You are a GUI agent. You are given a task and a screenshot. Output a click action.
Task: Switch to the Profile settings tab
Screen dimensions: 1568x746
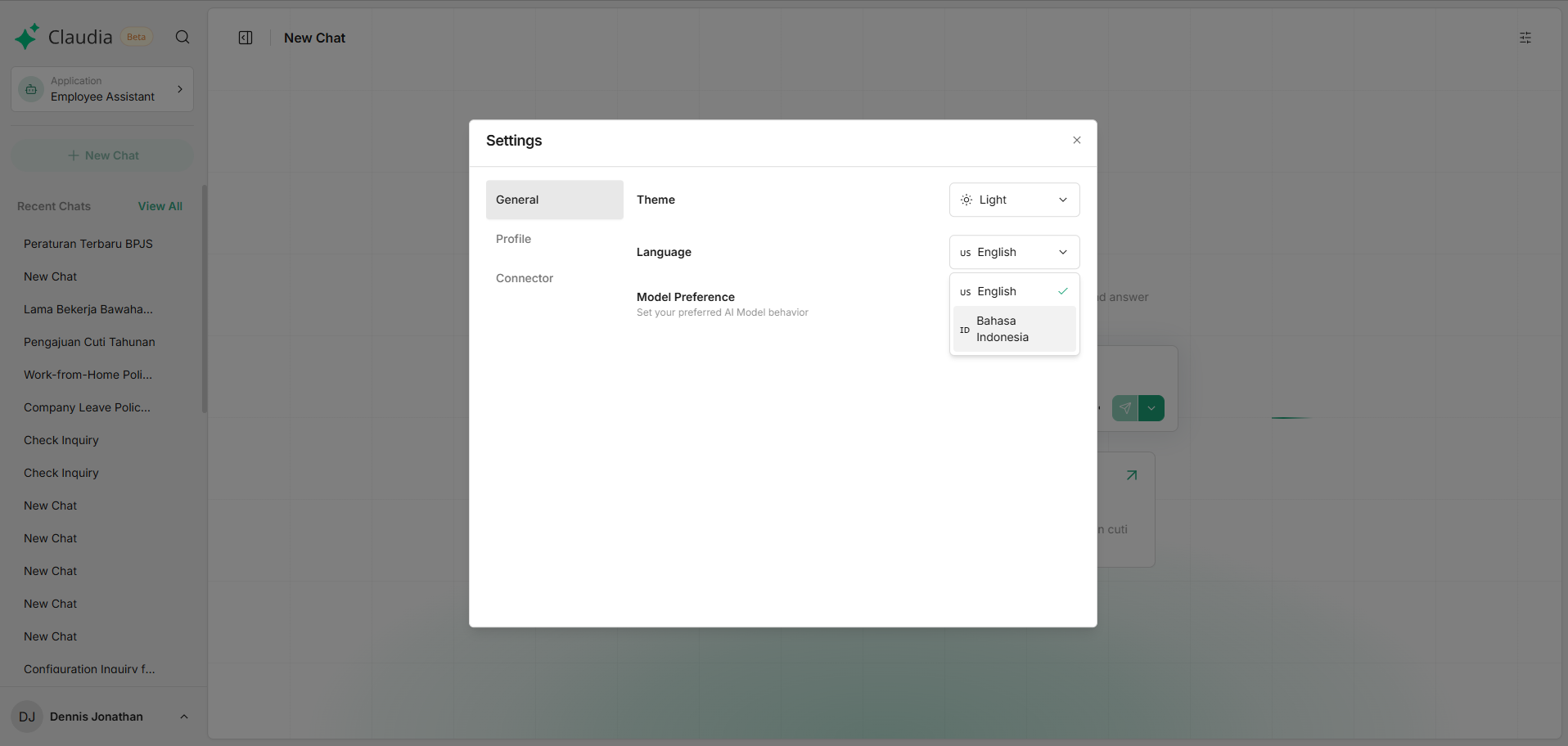tap(513, 239)
